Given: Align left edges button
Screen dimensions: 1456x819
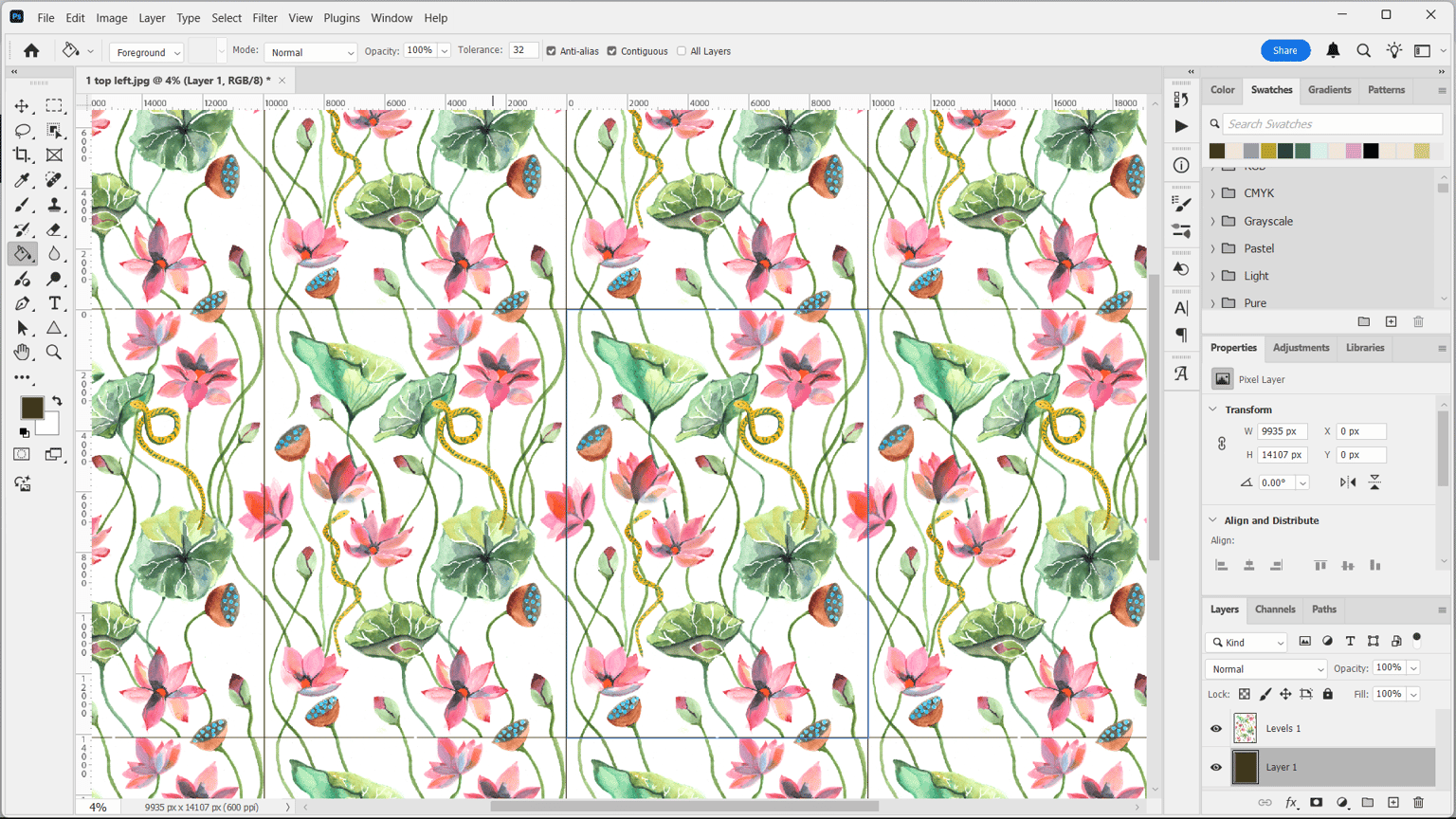Looking at the screenshot, I should pos(1222,565).
